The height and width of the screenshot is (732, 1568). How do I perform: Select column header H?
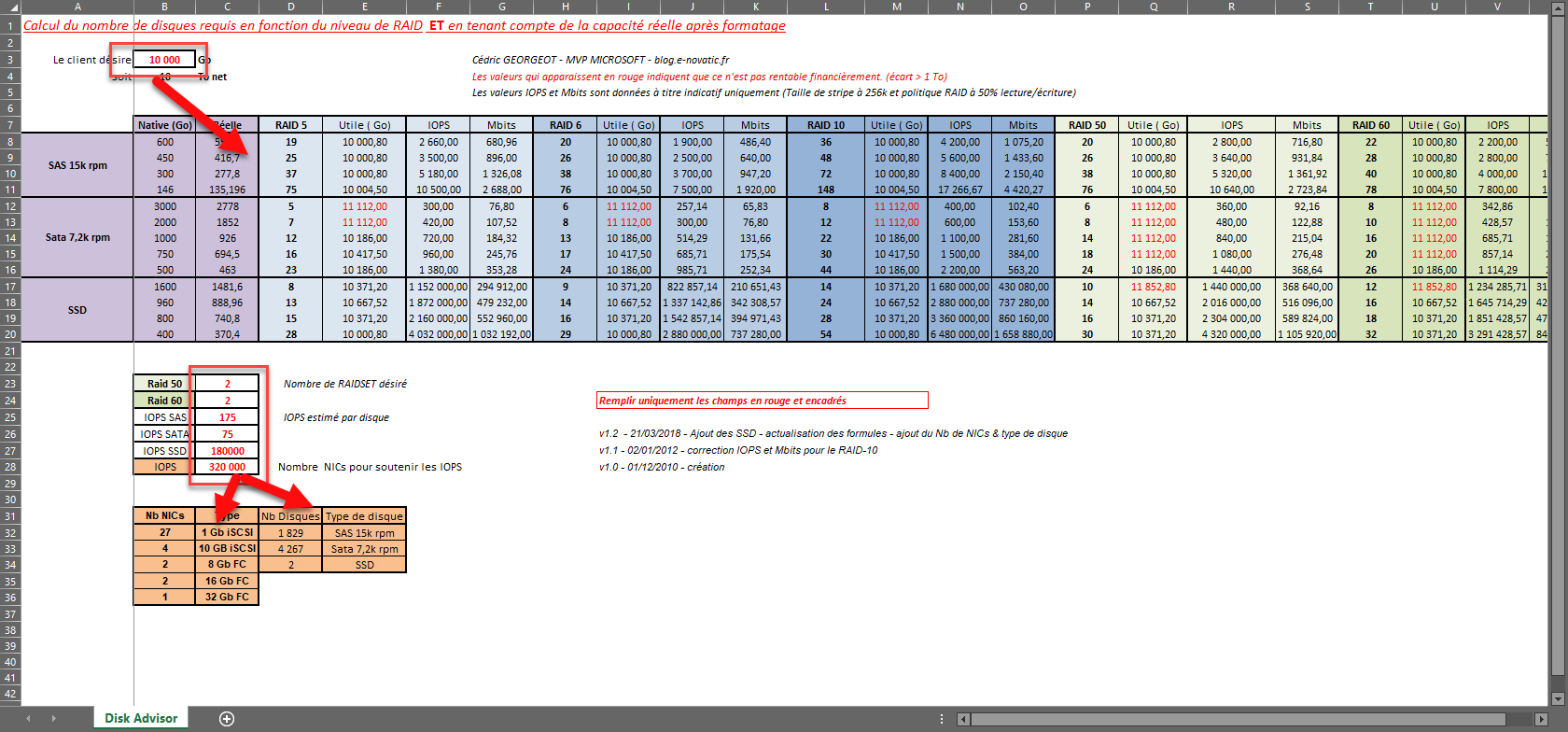566,7
